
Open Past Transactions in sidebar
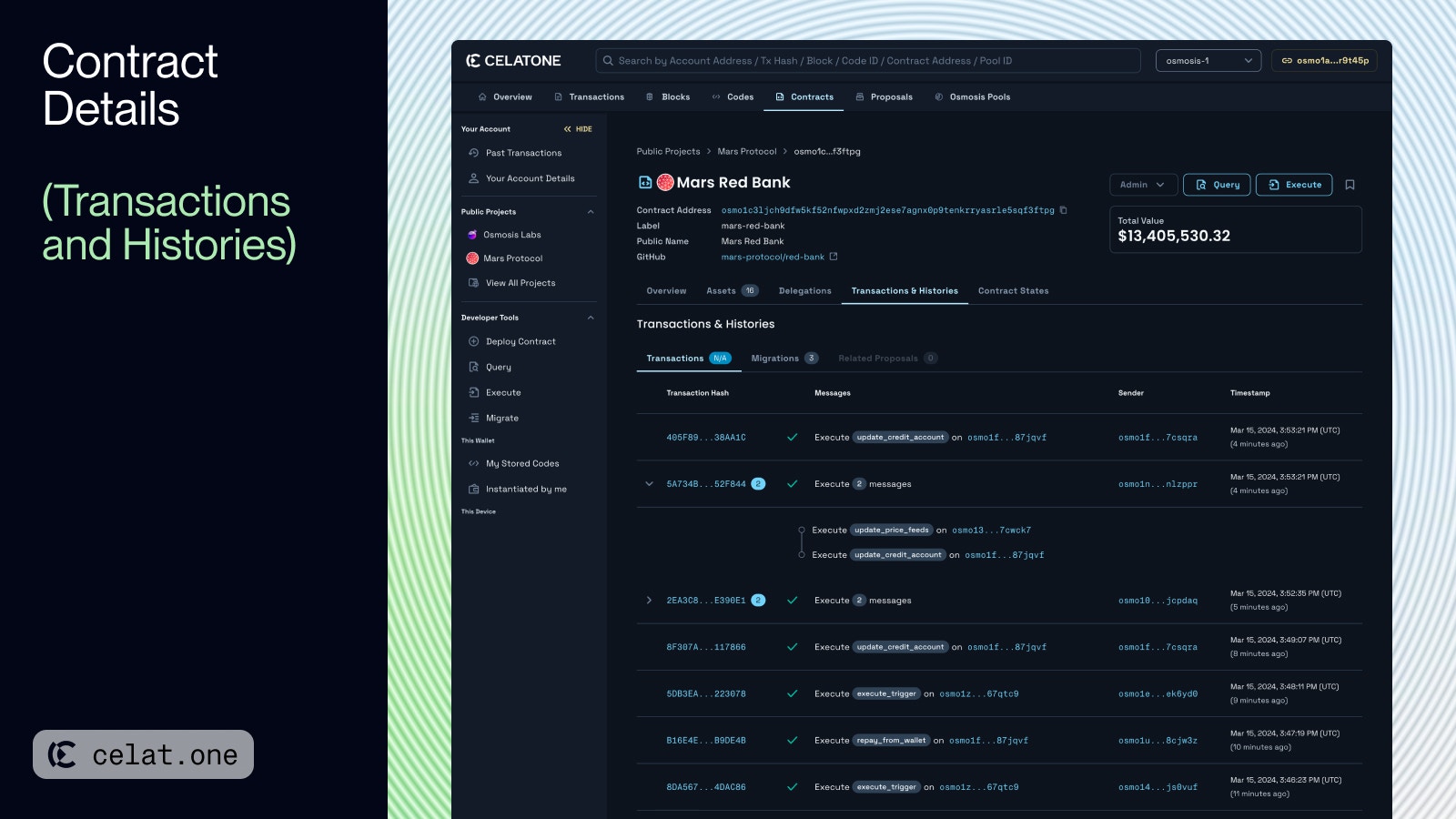coord(523,153)
